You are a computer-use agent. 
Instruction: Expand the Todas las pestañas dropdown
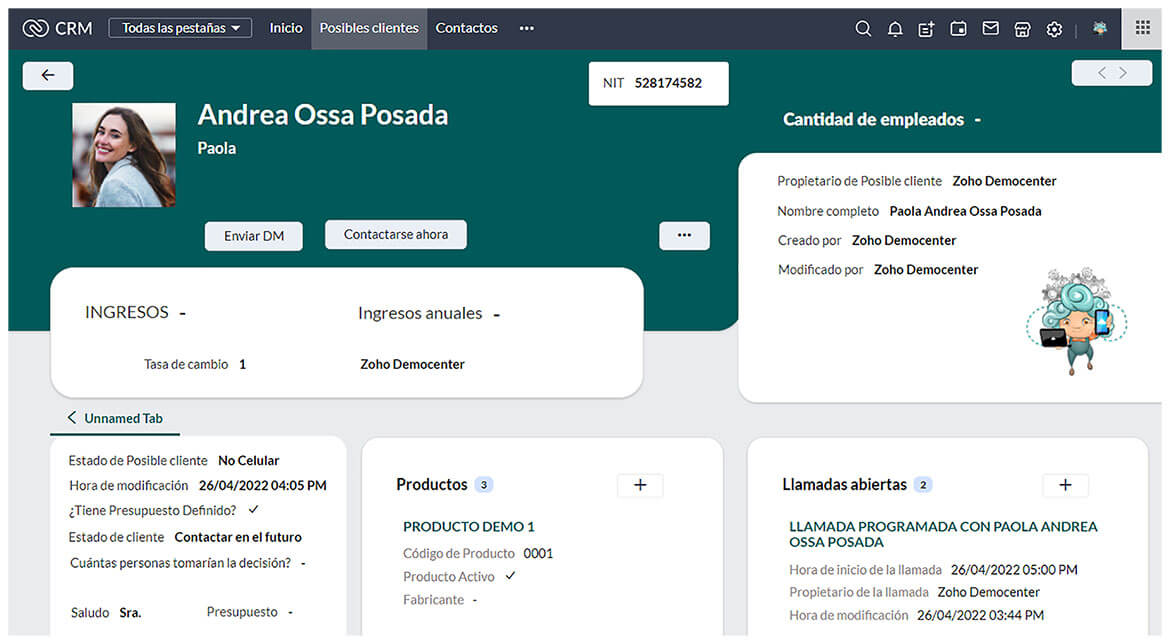[180, 28]
